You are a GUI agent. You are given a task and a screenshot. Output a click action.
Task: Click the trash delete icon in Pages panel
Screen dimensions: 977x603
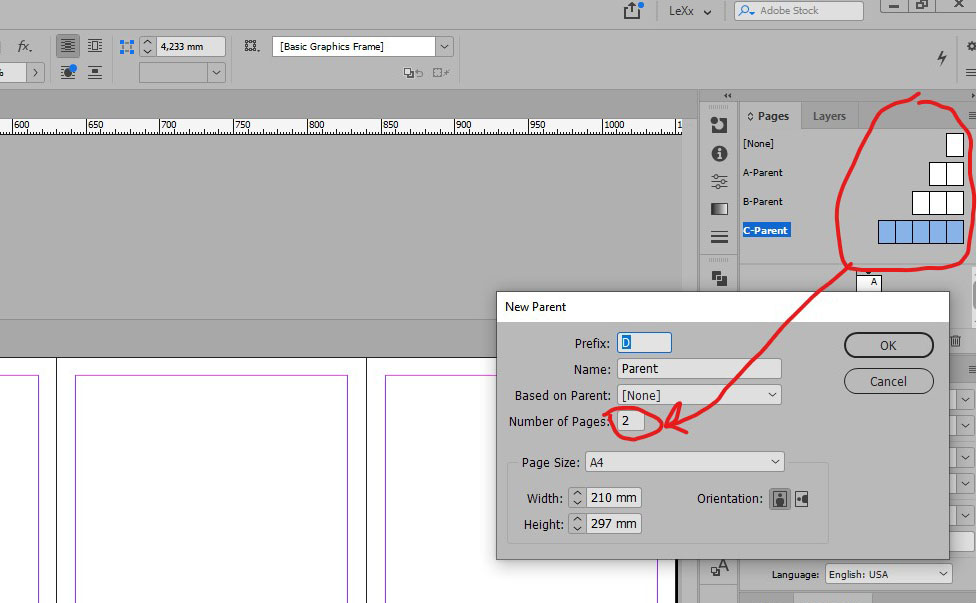tap(956, 341)
